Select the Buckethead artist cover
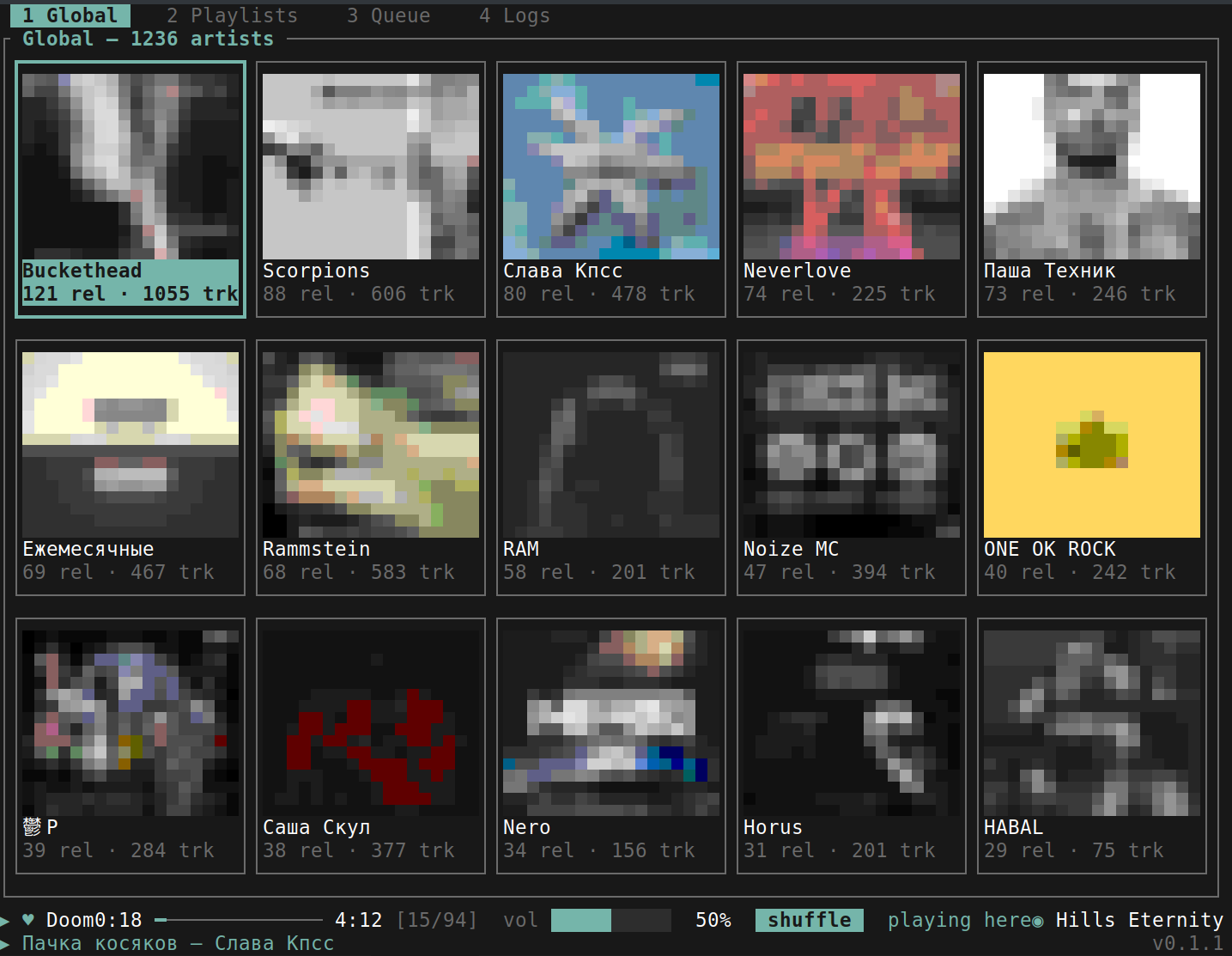This screenshot has height=956, width=1232. point(130,167)
